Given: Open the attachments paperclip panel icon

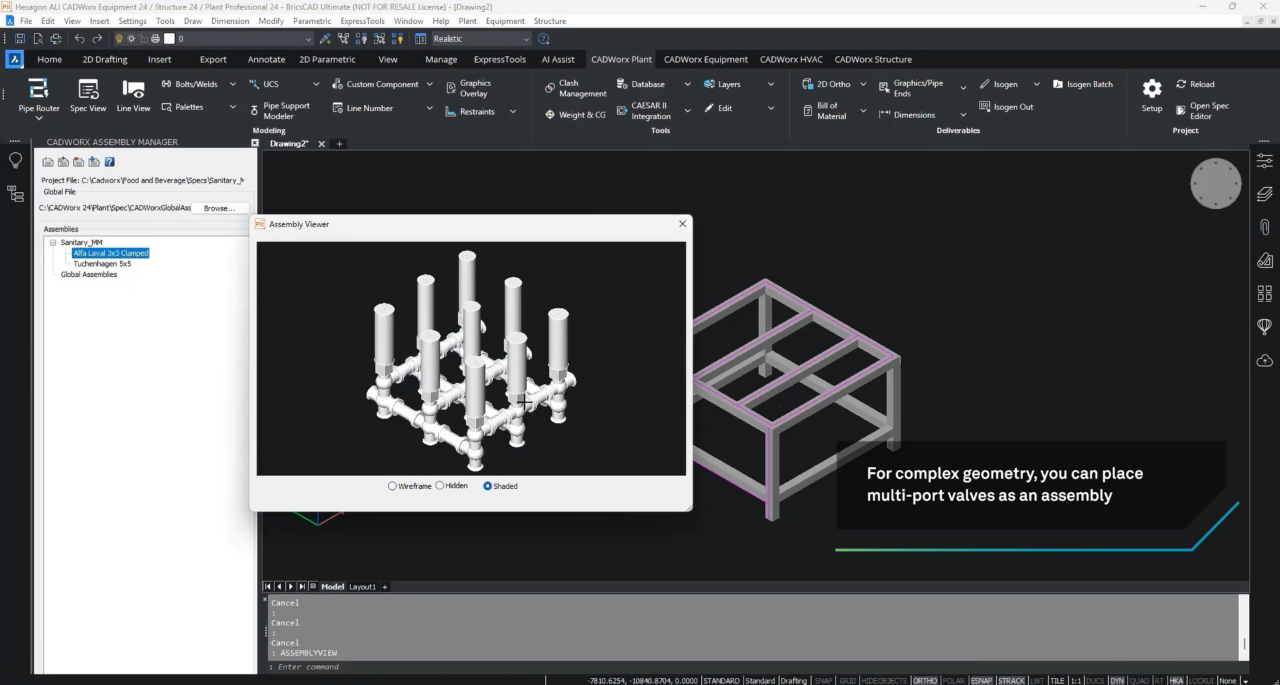Looking at the screenshot, I should [1264, 227].
